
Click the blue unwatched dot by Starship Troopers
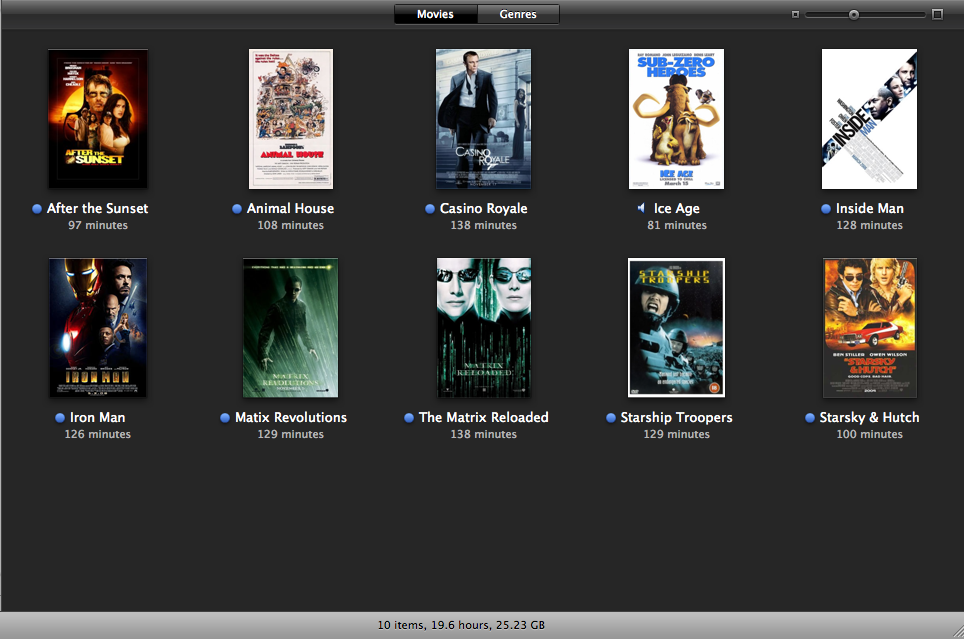[610, 418]
